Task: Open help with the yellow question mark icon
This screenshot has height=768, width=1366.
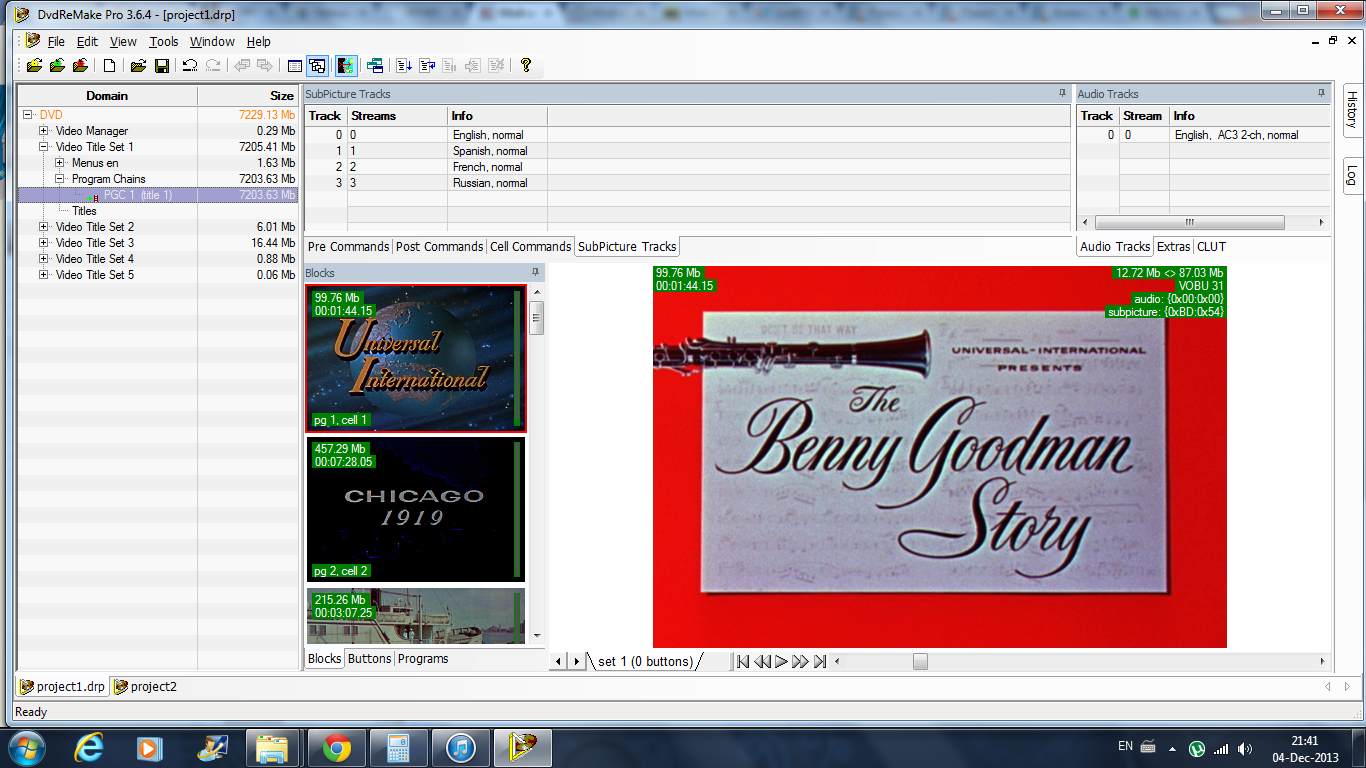Action: tap(526, 66)
